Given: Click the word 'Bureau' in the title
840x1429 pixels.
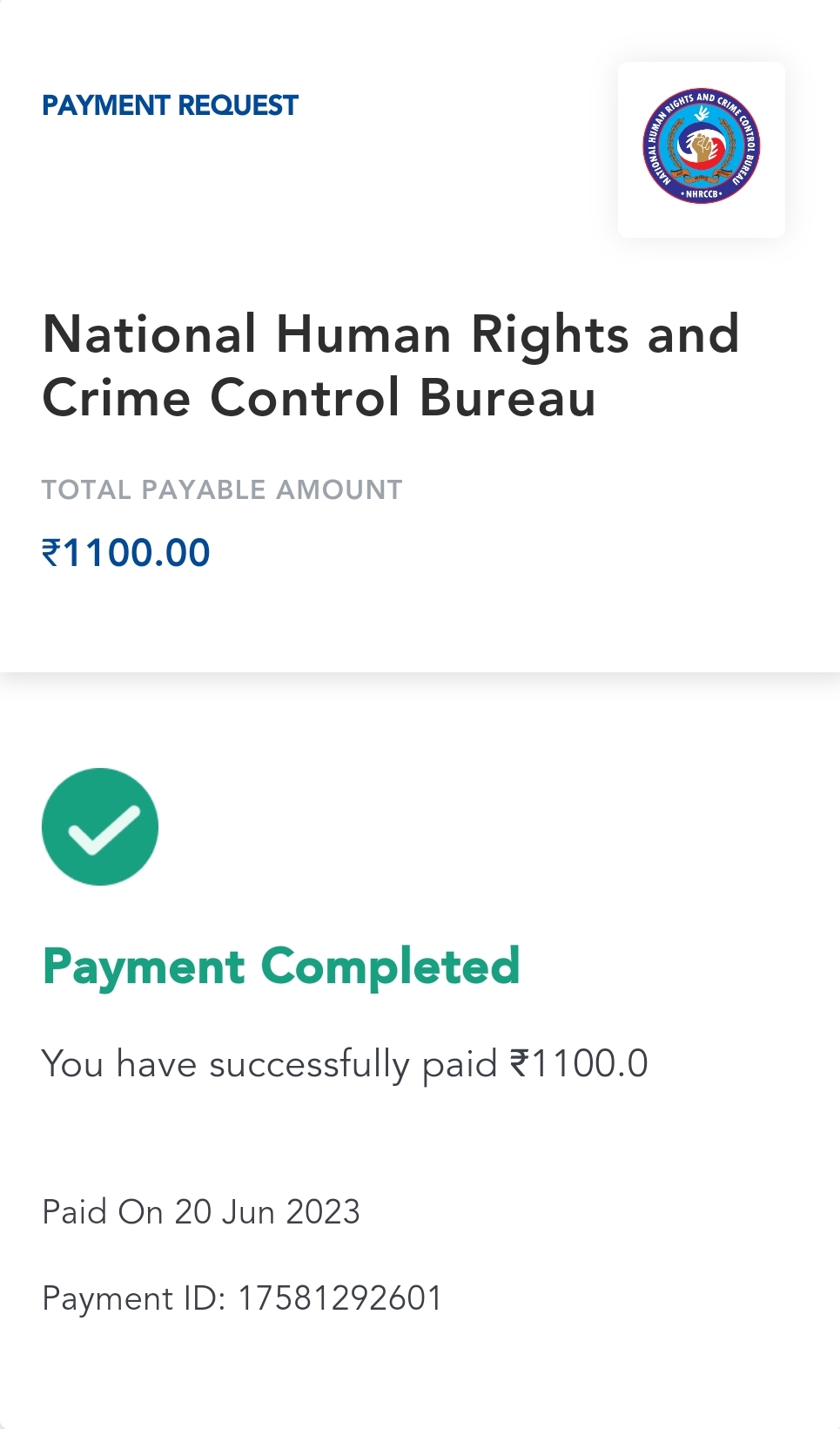Looking at the screenshot, I should [507, 398].
